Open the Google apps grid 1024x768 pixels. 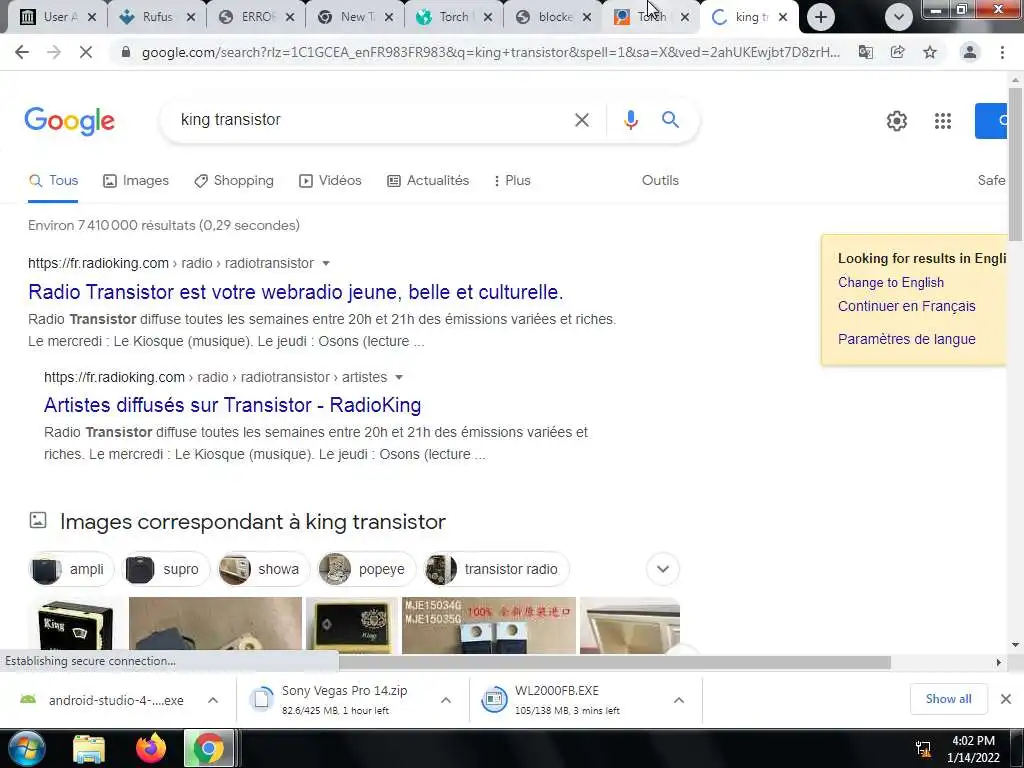click(x=942, y=121)
